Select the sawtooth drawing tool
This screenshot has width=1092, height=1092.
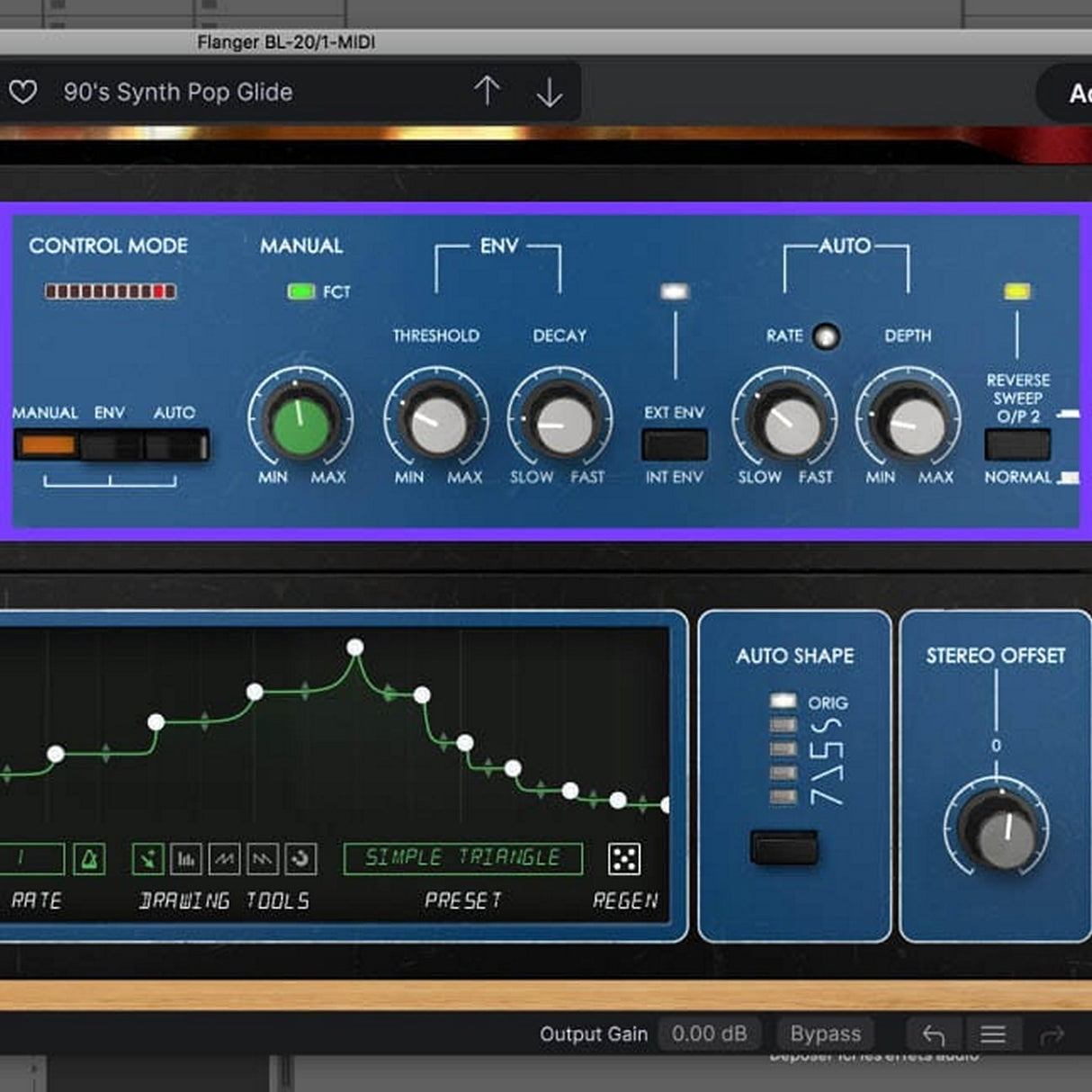pyautogui.click(x=262, y=860)
